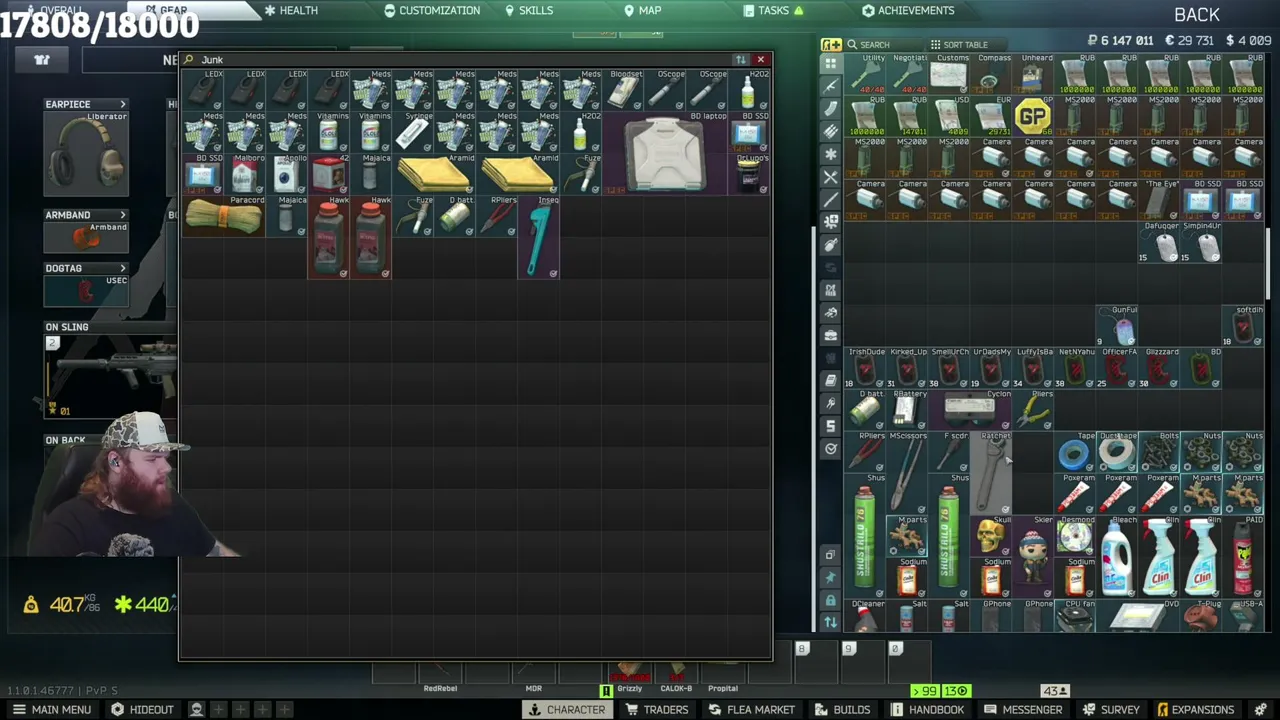This screenshot has width=1280, height=720.
Task: Click the Ratchet wrench in stash
Action: click(990, 474)
